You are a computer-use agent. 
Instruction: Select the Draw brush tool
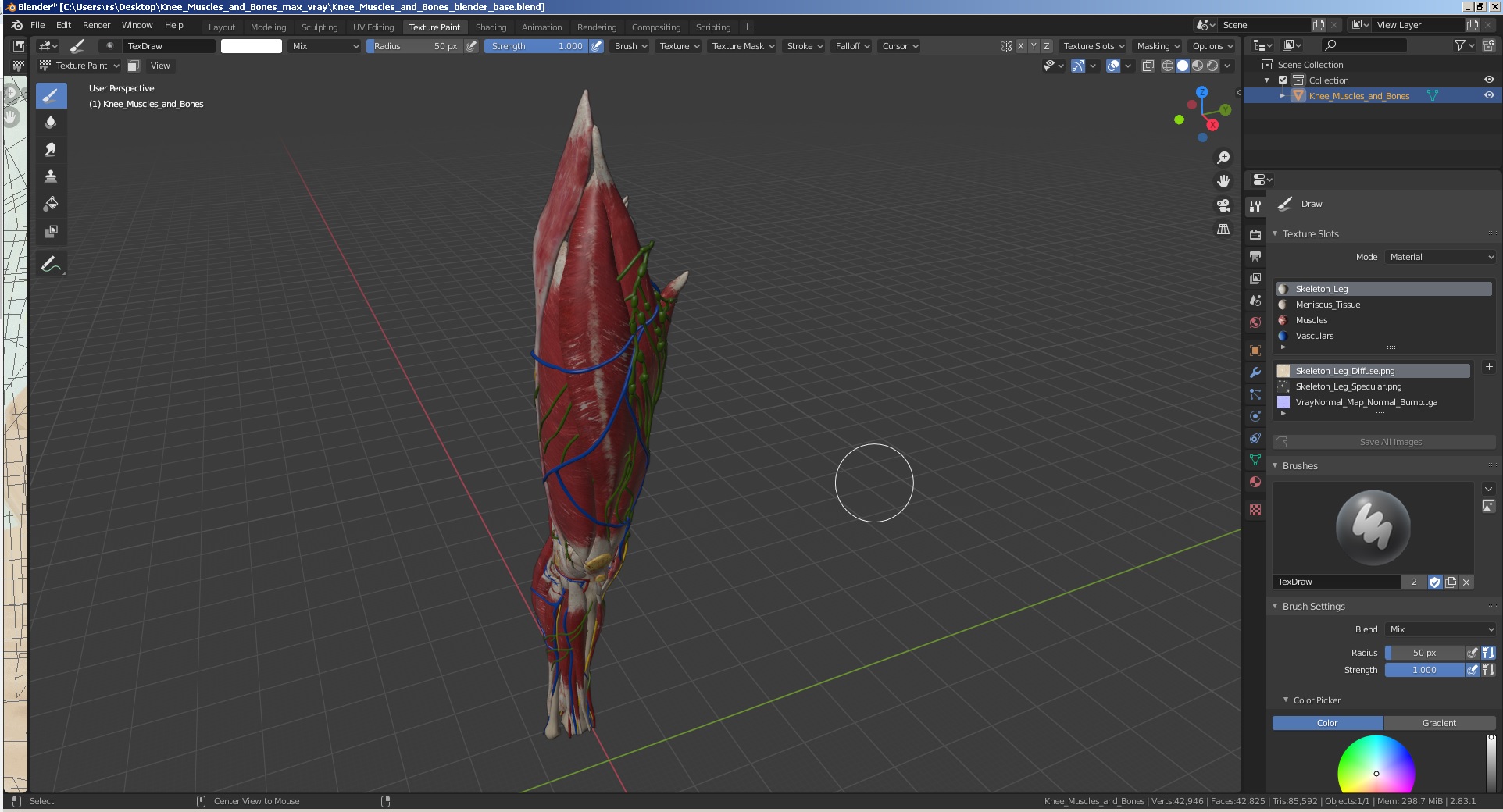(x=51, y=96)
